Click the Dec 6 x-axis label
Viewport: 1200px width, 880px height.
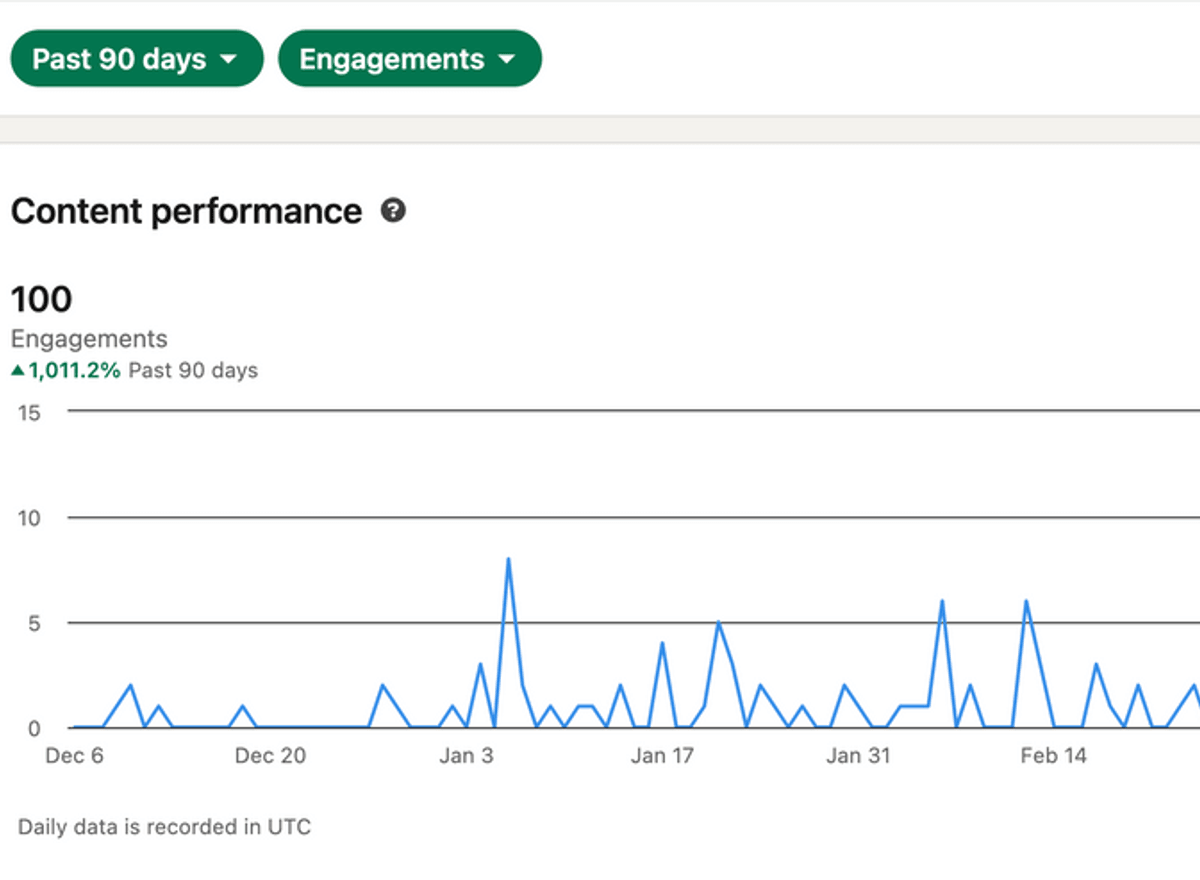click(x=74, y=756)
